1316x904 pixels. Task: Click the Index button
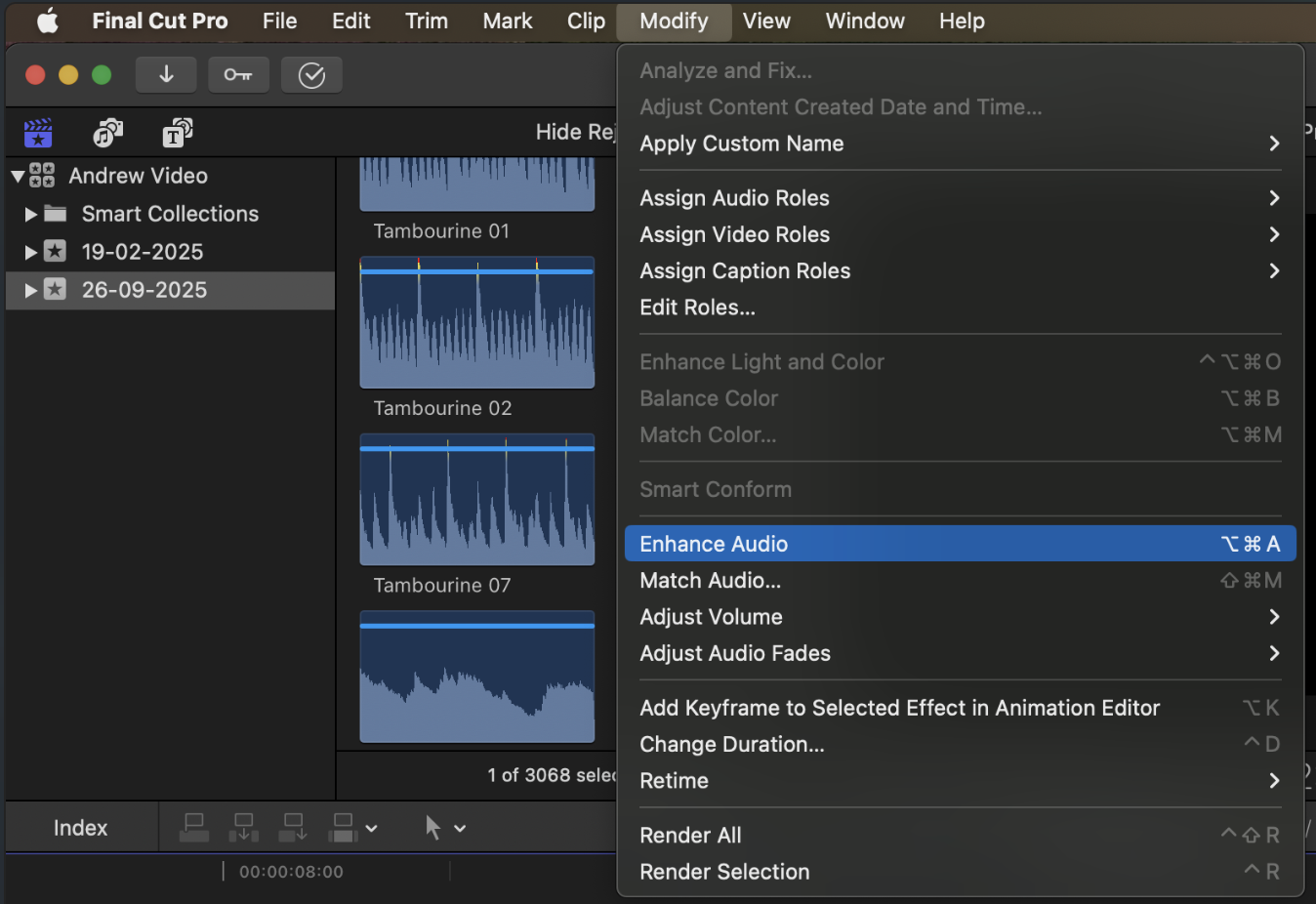(80, 828)
